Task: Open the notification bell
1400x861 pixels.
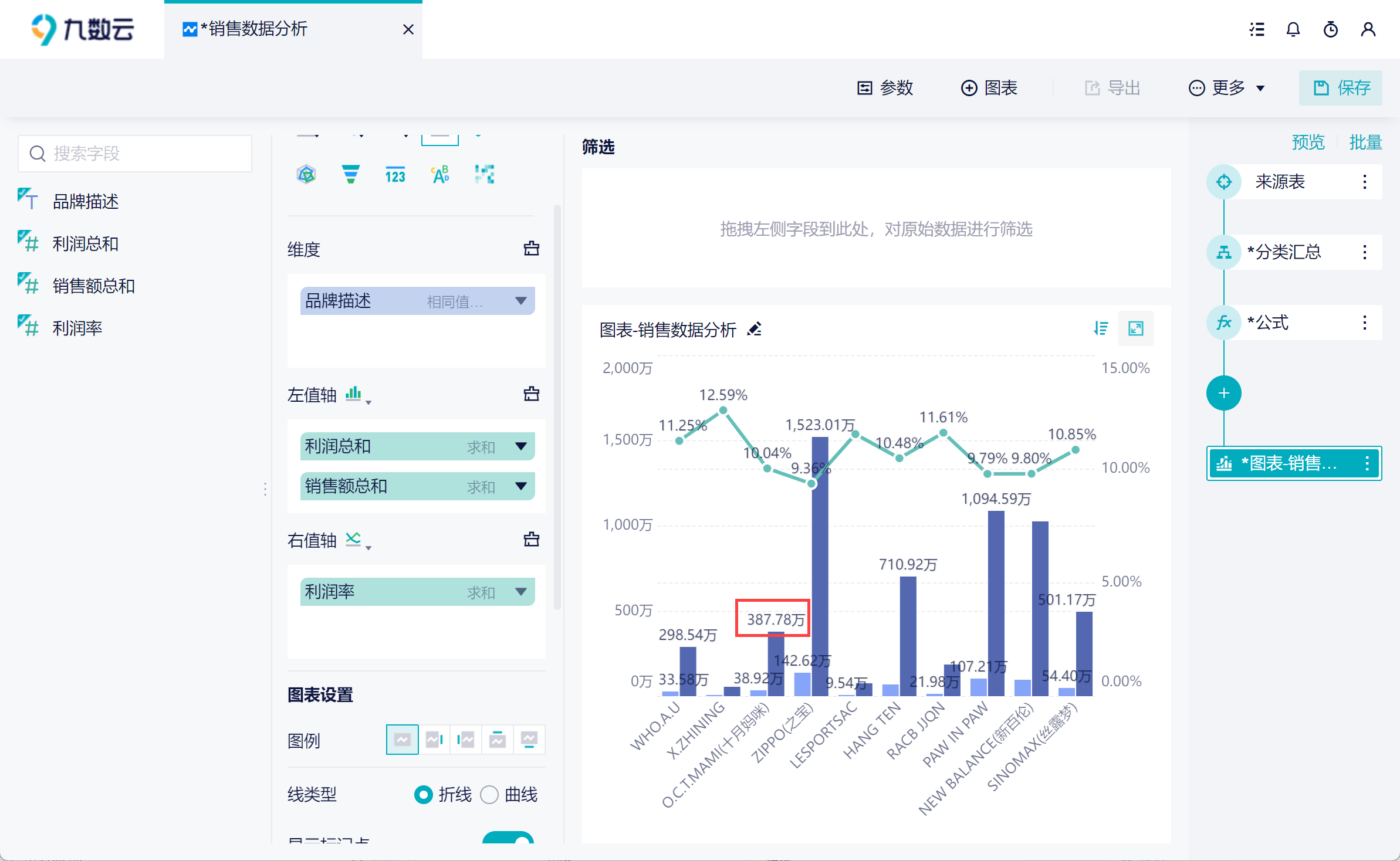Action: pyautogui.click(x=1293, y=29)
